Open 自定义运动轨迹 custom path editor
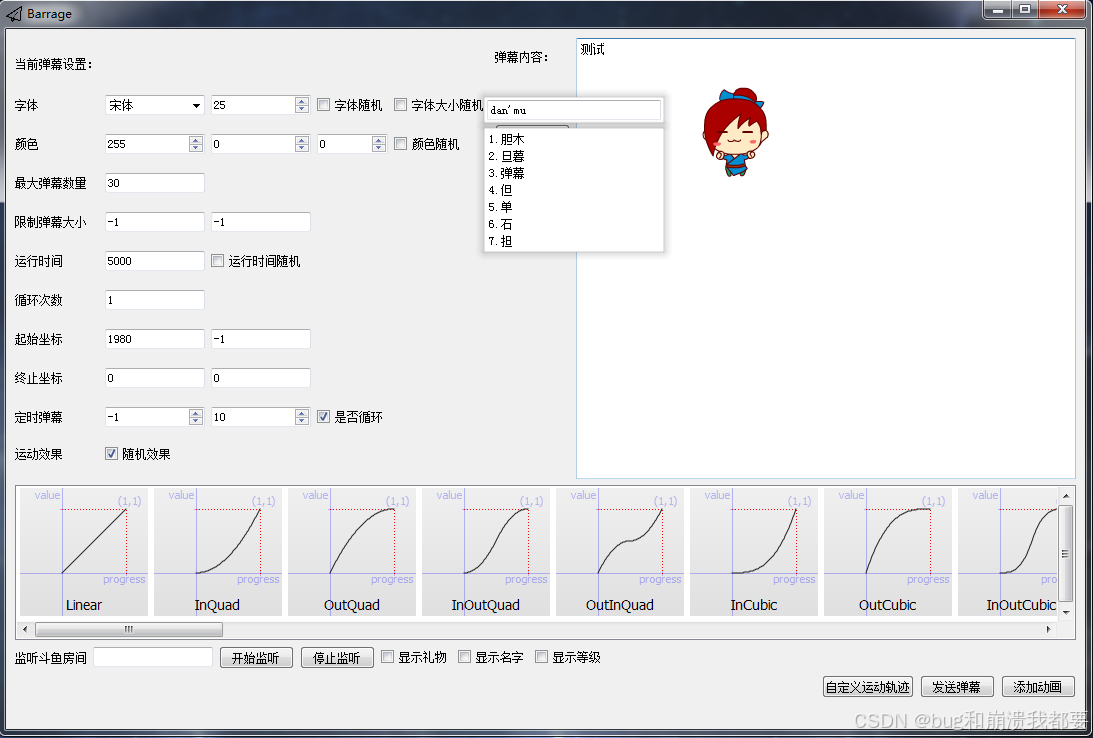 tap(868, 687)
